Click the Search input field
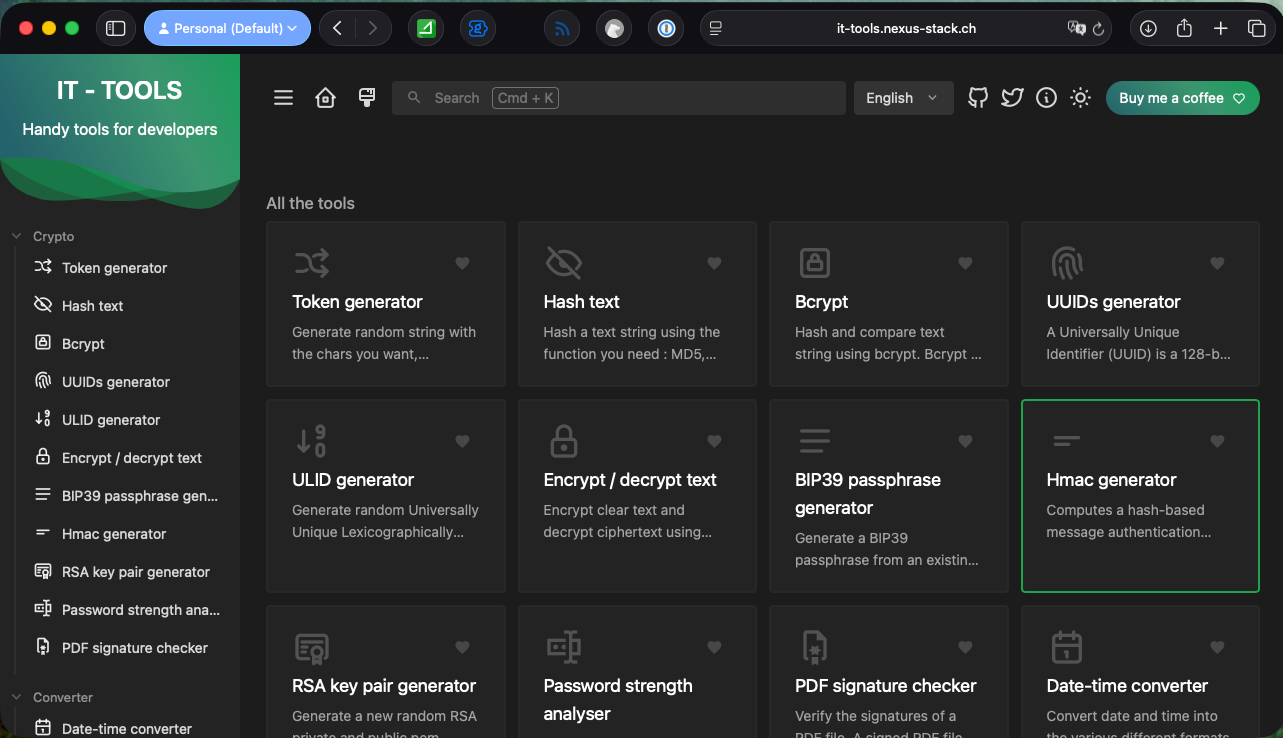 (618, 98)
